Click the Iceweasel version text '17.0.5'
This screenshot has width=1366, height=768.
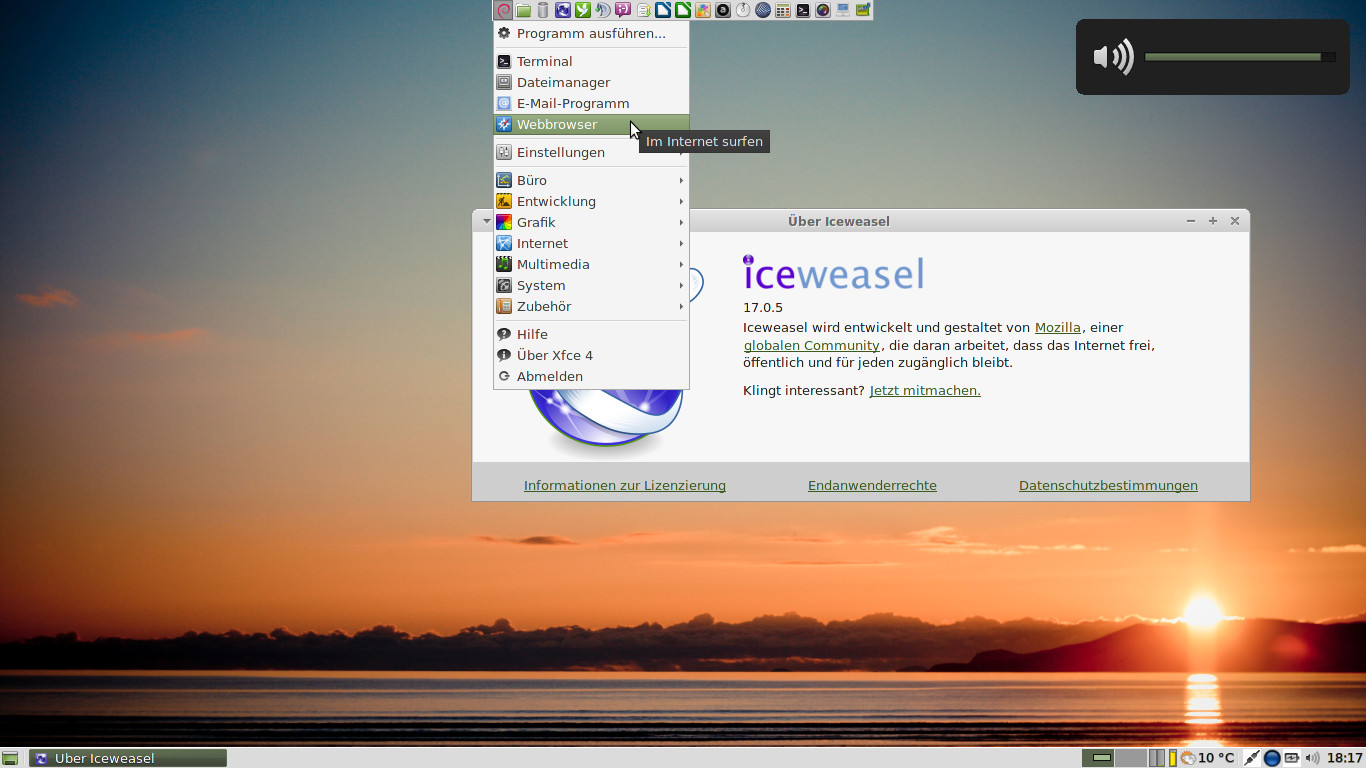763,307
